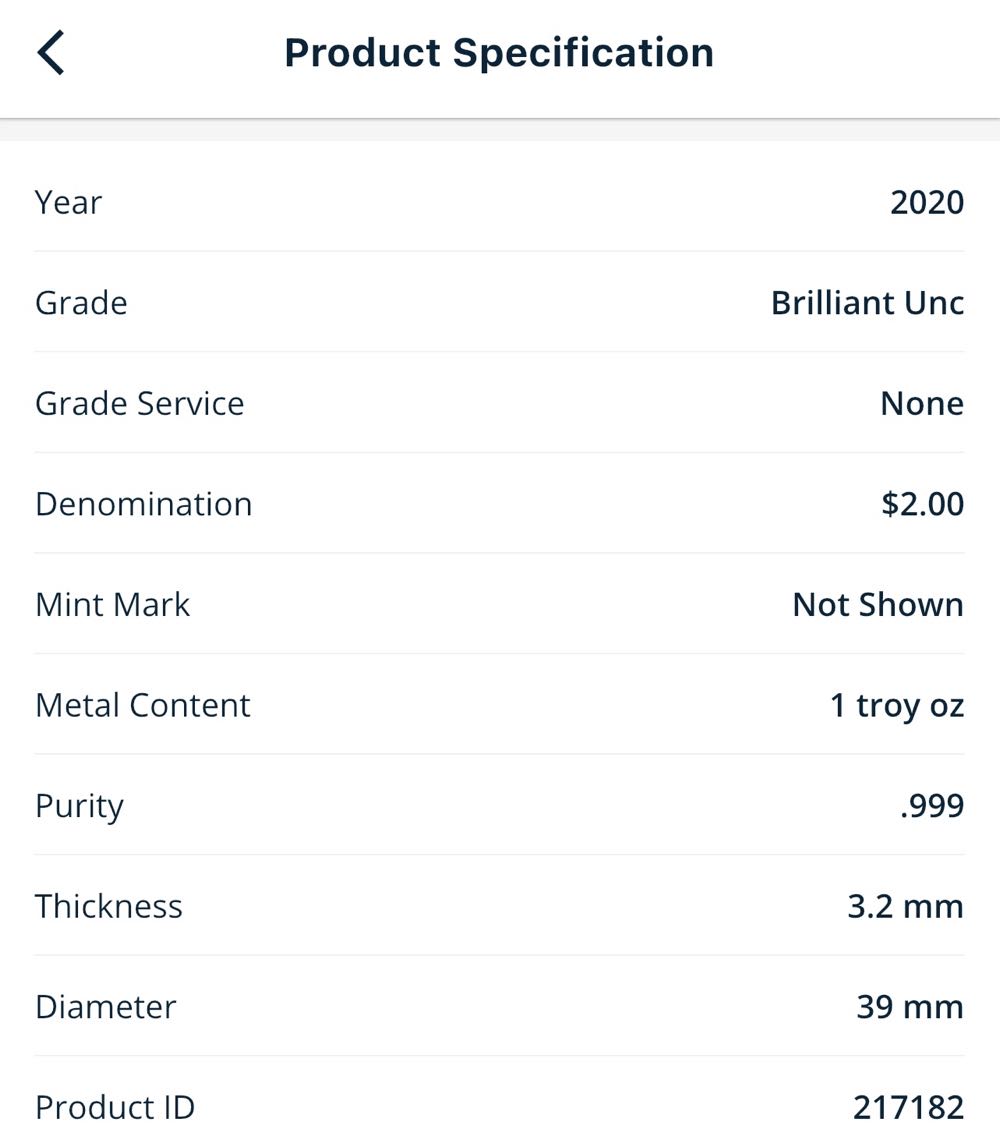Viewport: 1000px width, 1140px height.
Task: Select the .999 purity value
Action: pyautogui.click(x=932, y=806)
